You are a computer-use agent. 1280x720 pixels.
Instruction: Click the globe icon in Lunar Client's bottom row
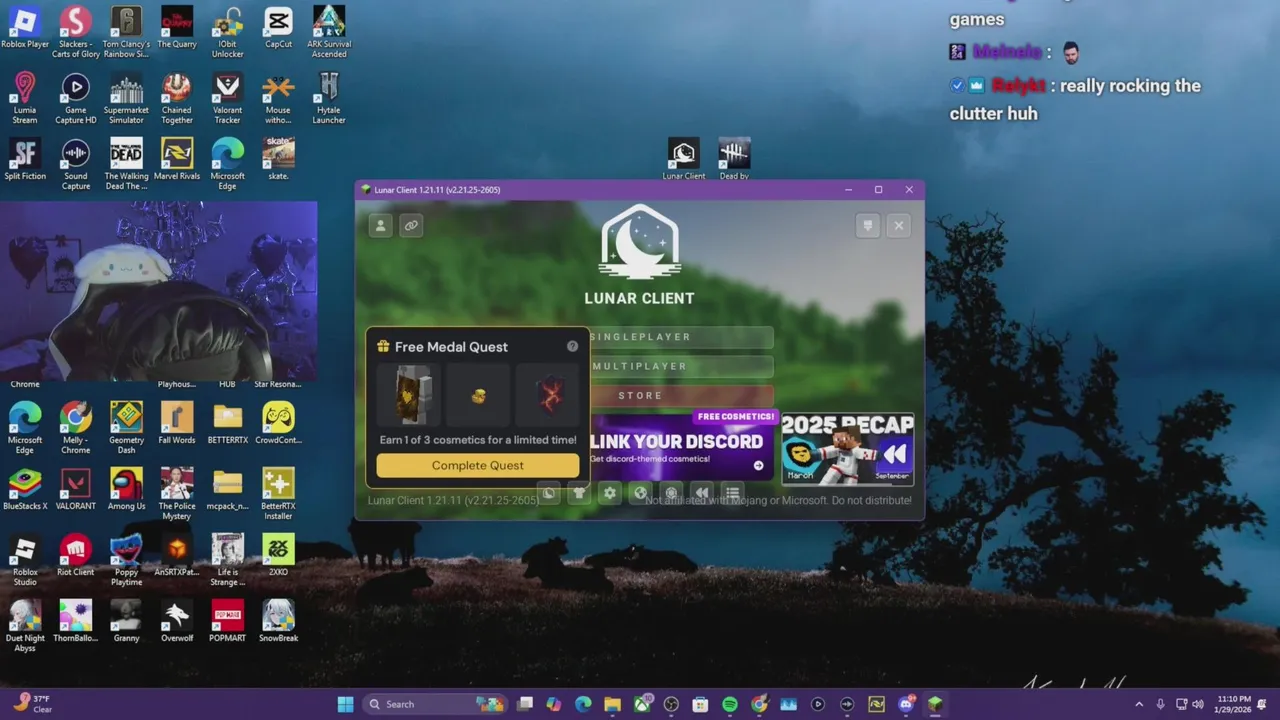640,492
